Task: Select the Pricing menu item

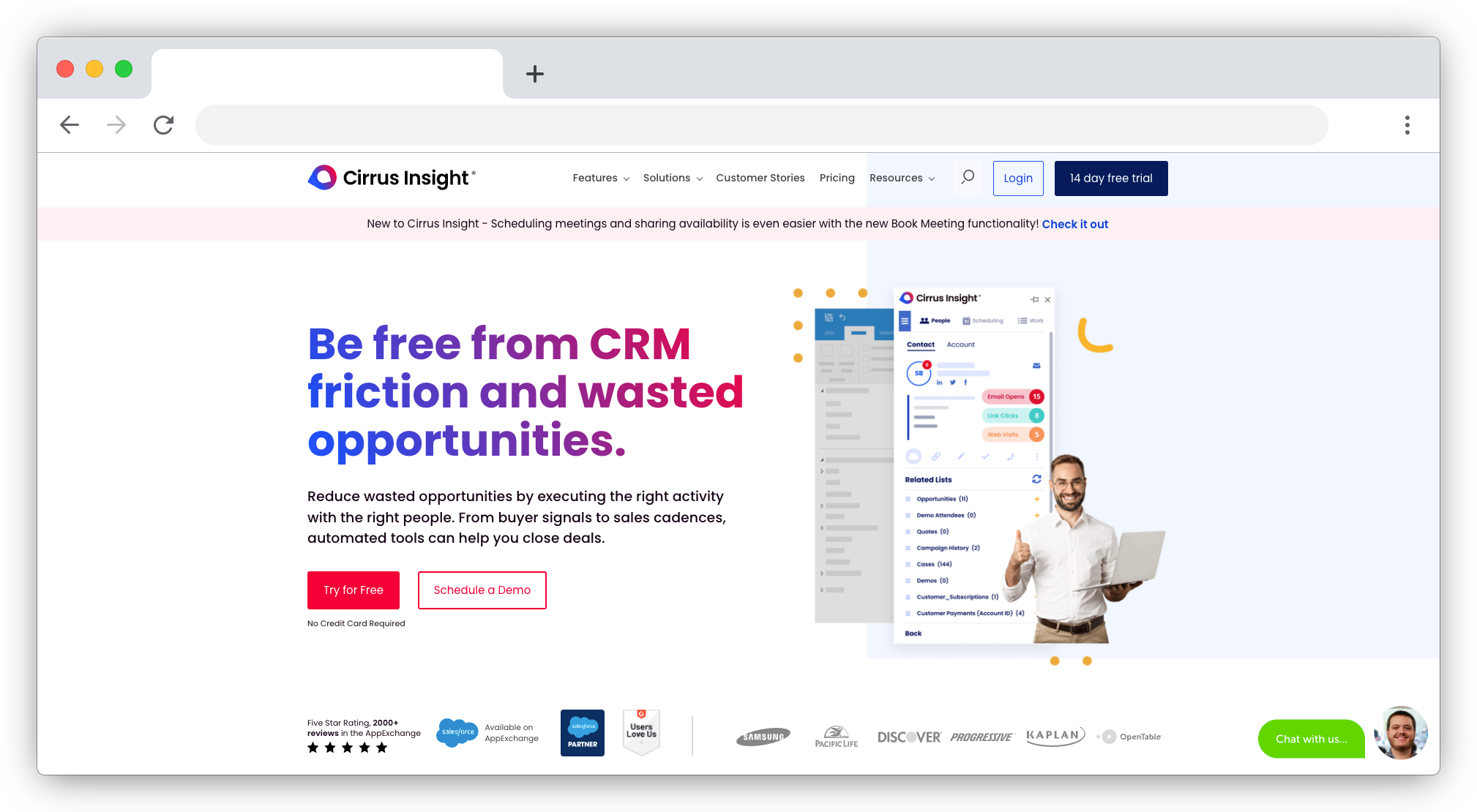Action: (x=836, y=178)
